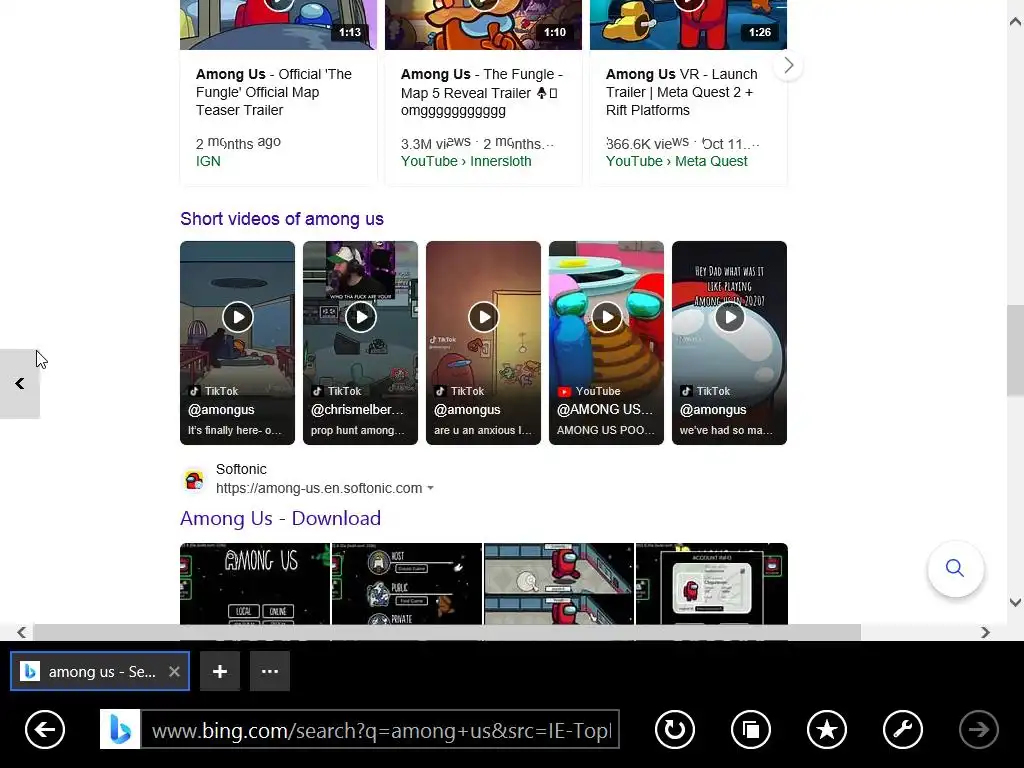Click the floating search magnifier button
Viewport: 1024px width, 768px height.
click(x=955, y=568)
